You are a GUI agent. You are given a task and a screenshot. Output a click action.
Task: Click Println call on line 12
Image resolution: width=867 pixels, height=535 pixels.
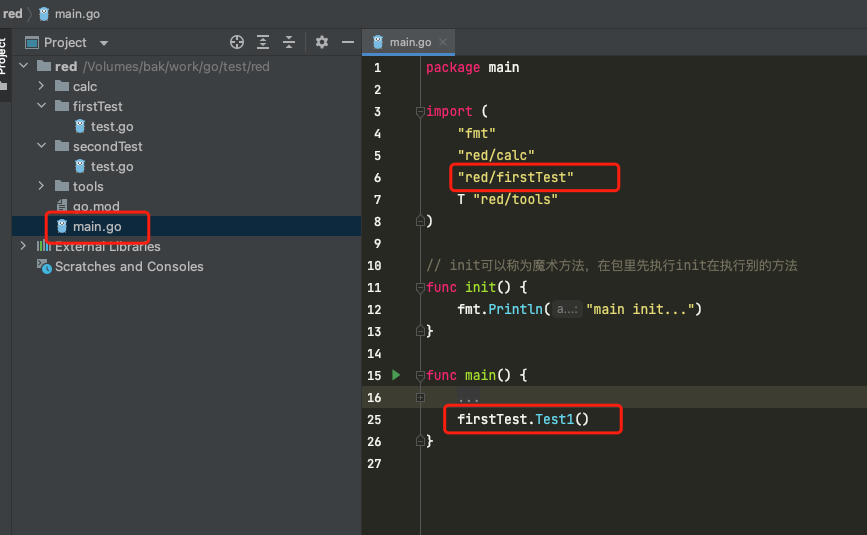[x=515, y=310]
